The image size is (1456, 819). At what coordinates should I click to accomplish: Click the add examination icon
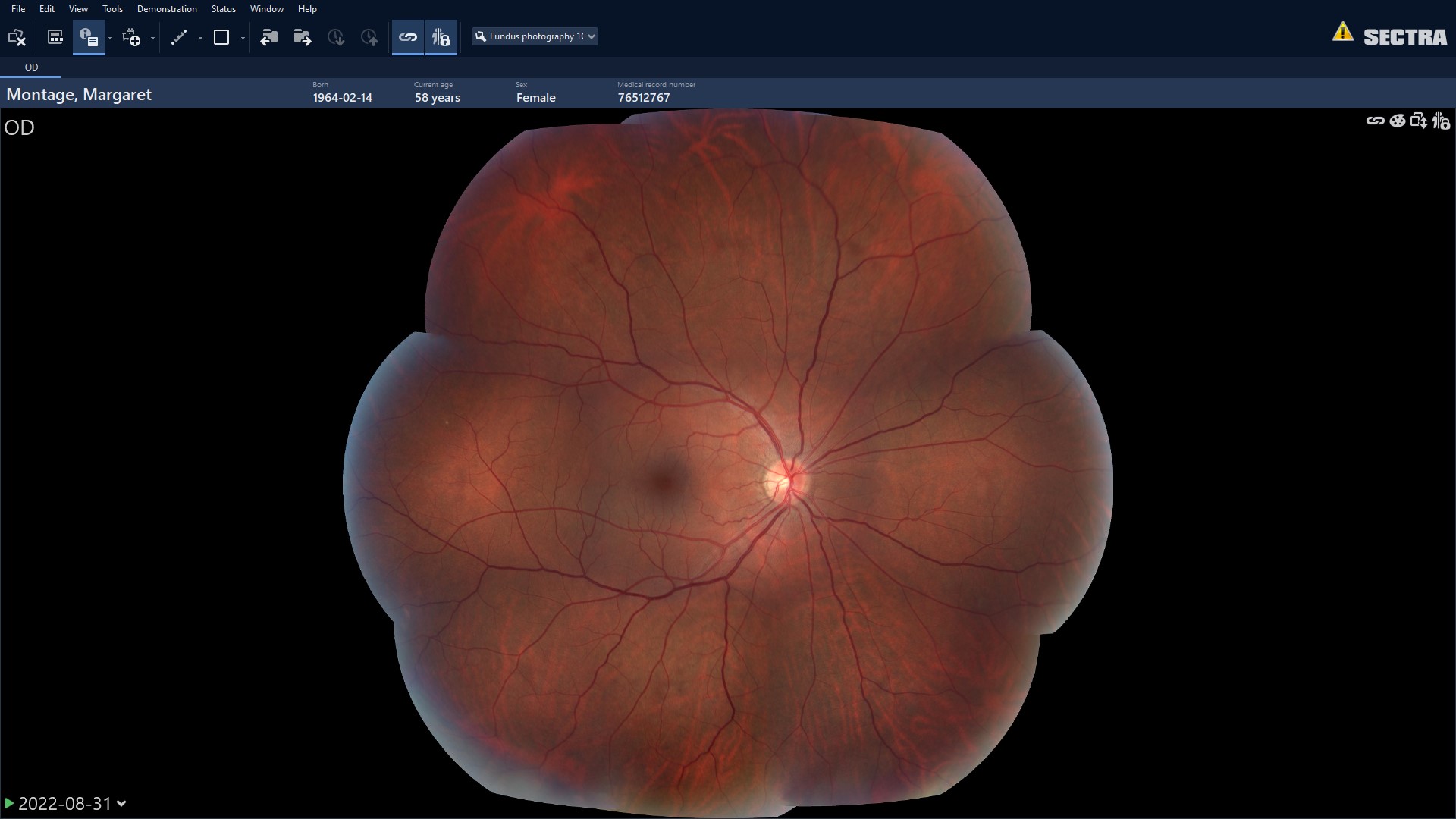[133, 37]
